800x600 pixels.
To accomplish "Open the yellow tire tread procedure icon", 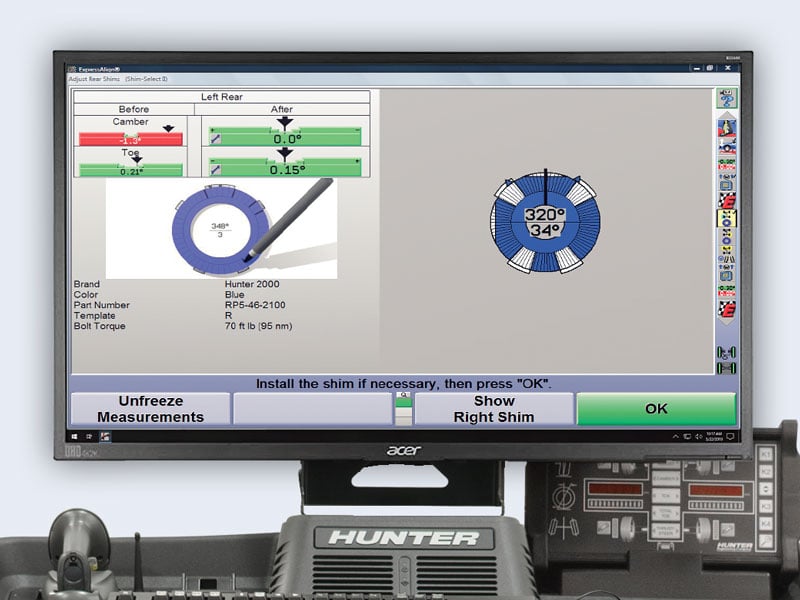I will tap(727, 254).
